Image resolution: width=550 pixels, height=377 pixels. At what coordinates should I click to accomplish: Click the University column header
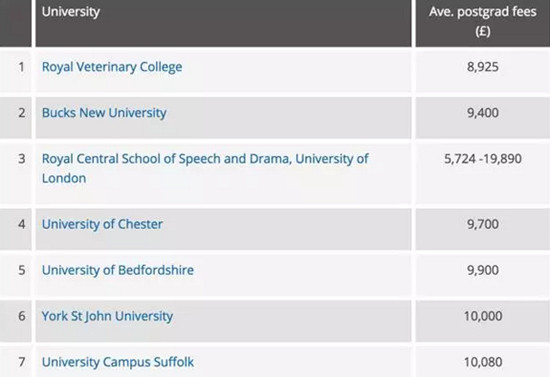[x=223, y=23]
